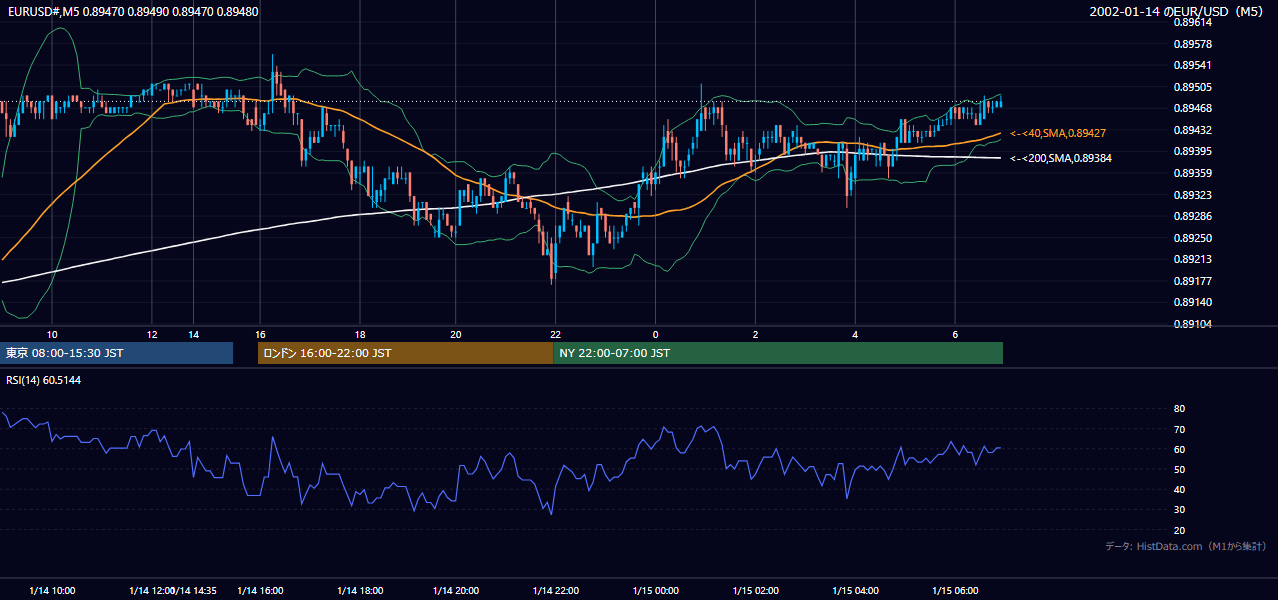
Task: Click hour marker 10 under the price chart
Action: pos(53,334)
